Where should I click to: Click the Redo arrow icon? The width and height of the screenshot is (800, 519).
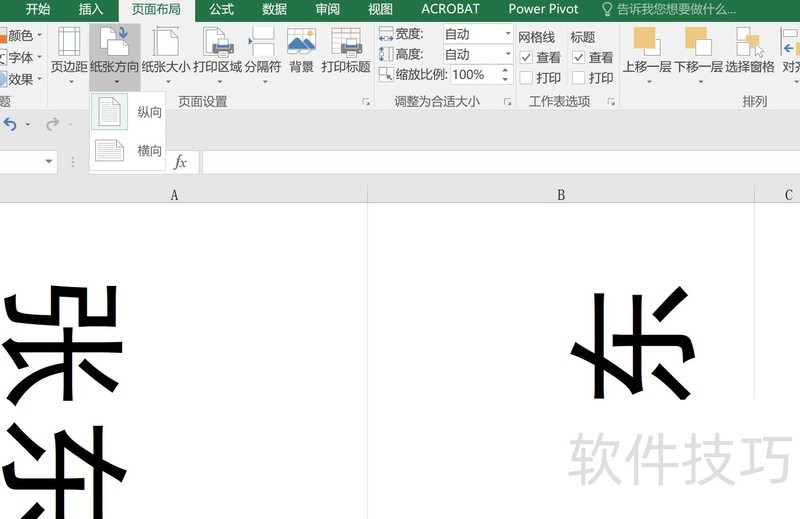point(52,124)
